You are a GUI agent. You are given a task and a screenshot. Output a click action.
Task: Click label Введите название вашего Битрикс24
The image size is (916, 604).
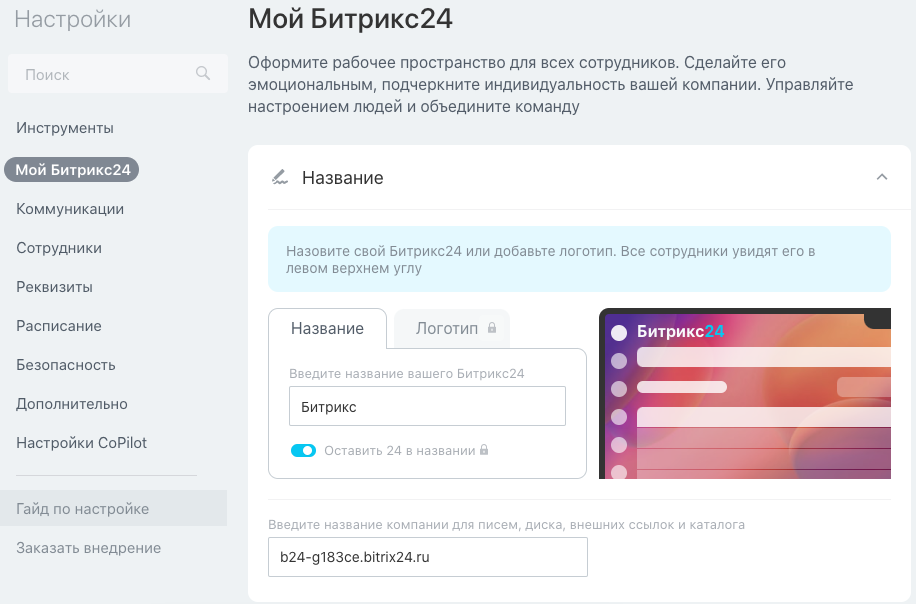pyautogui.click(x=407, y=373)
